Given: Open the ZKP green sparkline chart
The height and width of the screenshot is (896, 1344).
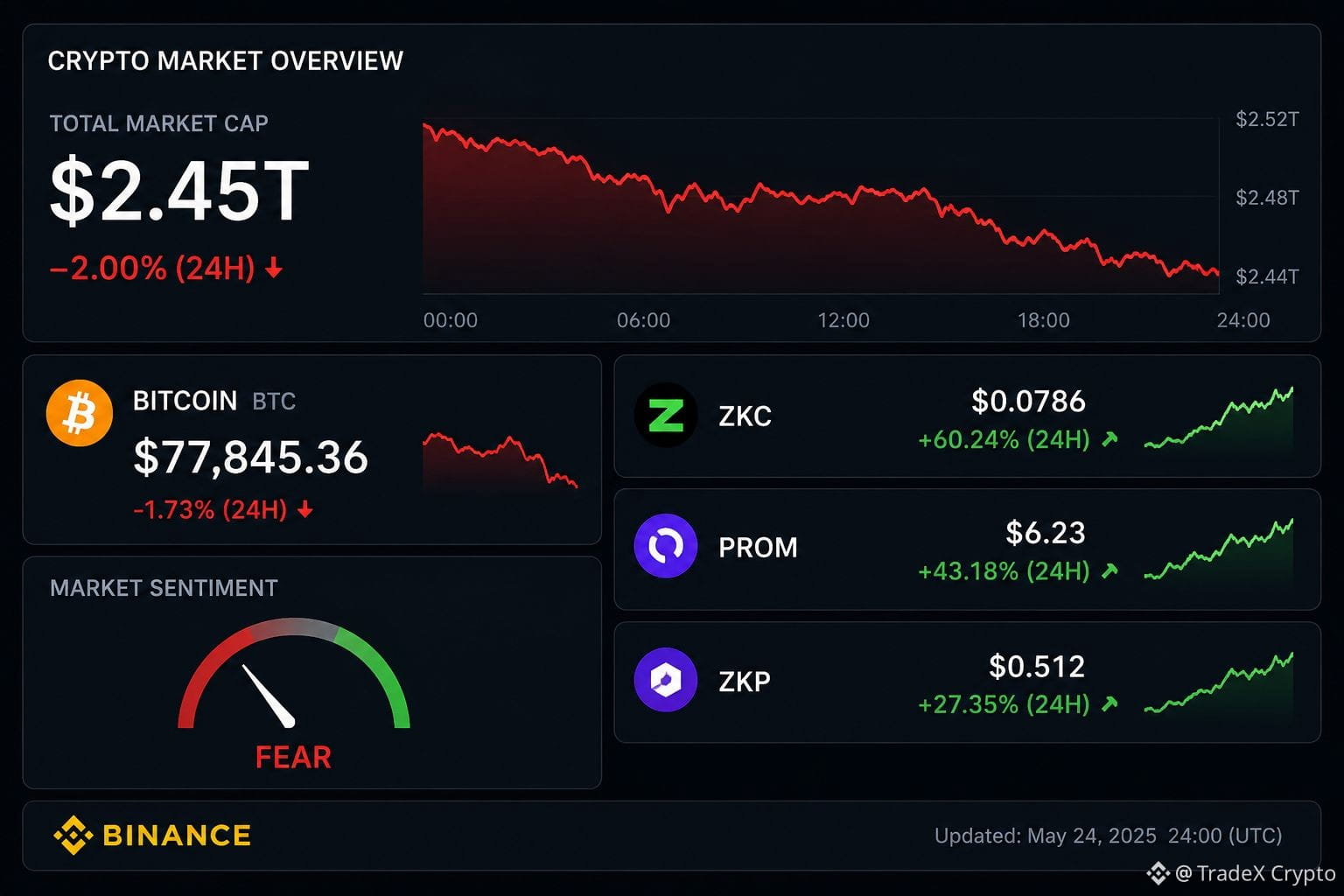Looking at the screenshot, I should [x=1219, y=684].
